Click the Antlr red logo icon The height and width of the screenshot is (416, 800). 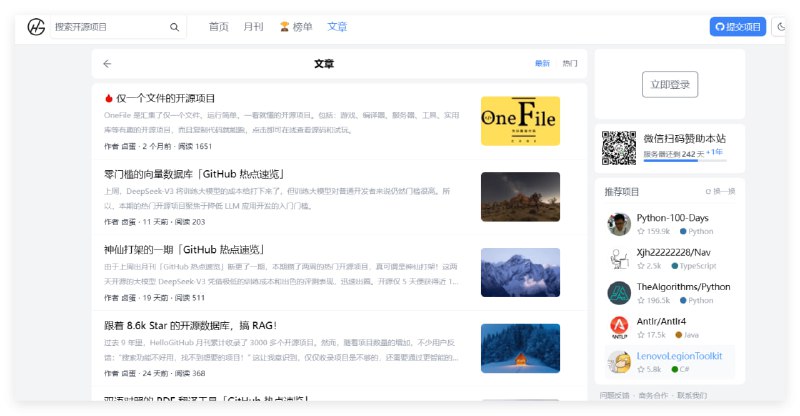619,328
